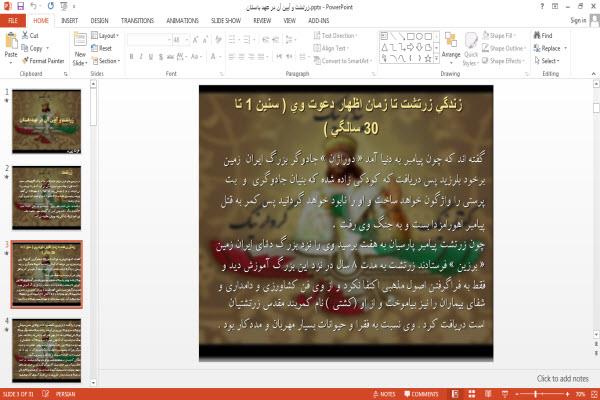This screenshot has width=600, height=400.
Task: Open the Select dropdown
Action: [547, 60]
